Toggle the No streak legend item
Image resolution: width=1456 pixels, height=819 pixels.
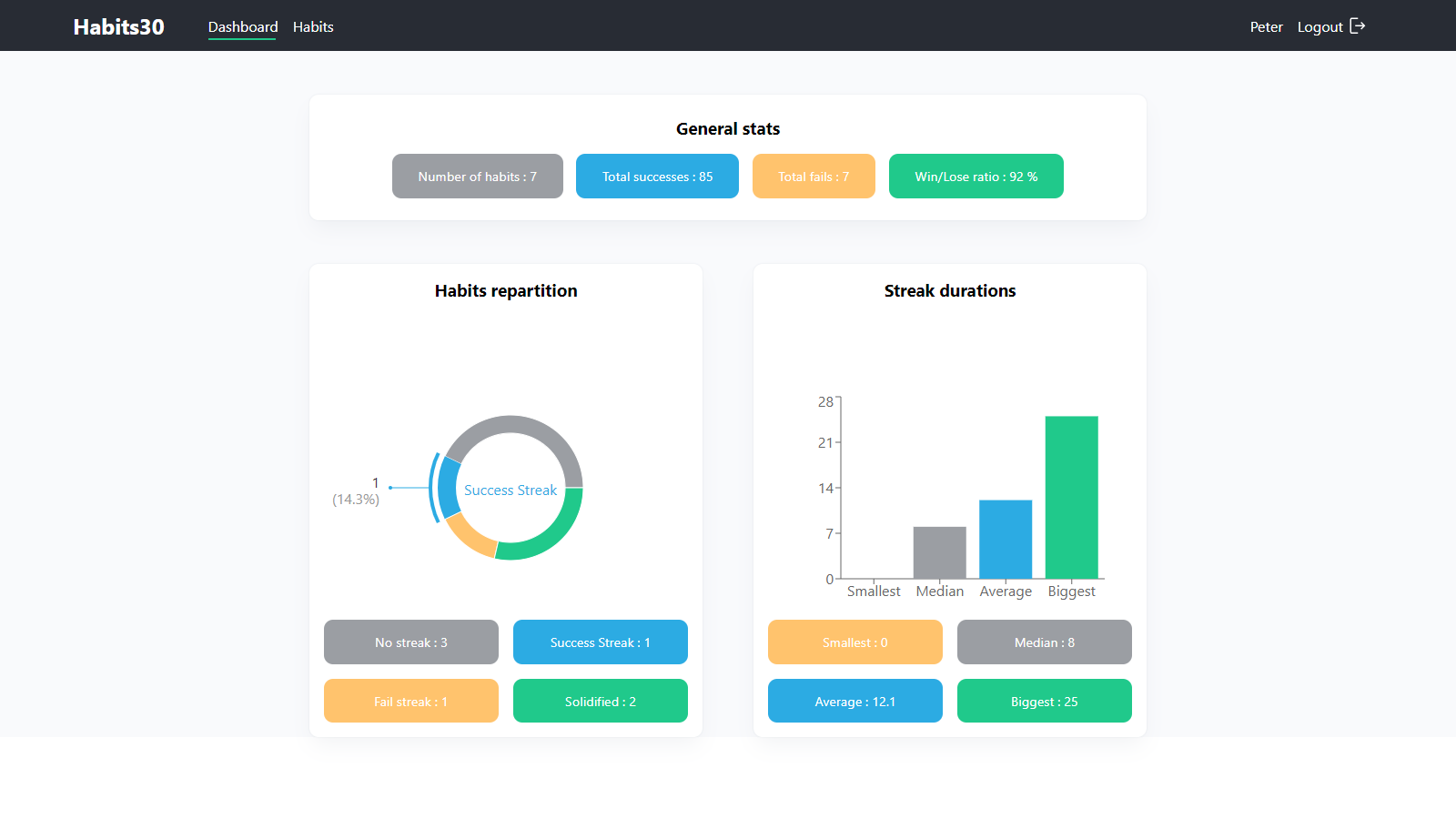pos(411,642)
